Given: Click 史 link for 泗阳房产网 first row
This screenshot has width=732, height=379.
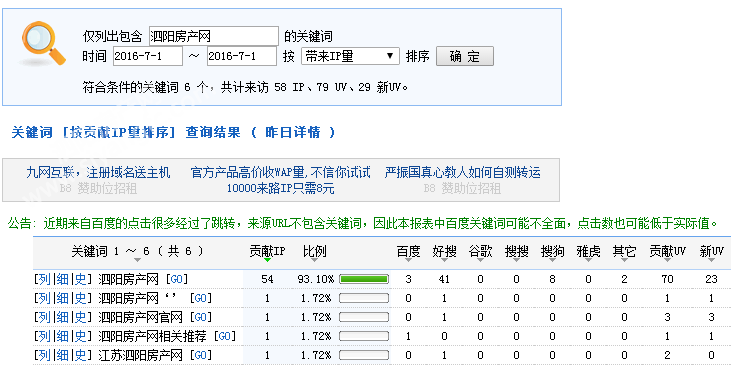Looking at the screenshot, I should [x=81, y=280].
